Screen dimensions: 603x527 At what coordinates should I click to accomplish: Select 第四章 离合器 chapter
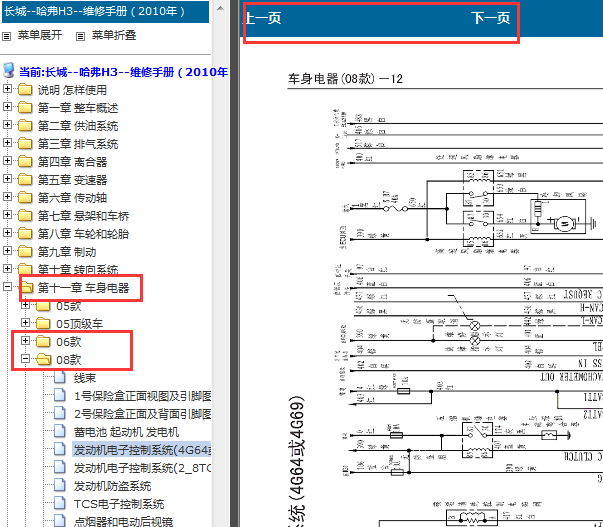72,162
